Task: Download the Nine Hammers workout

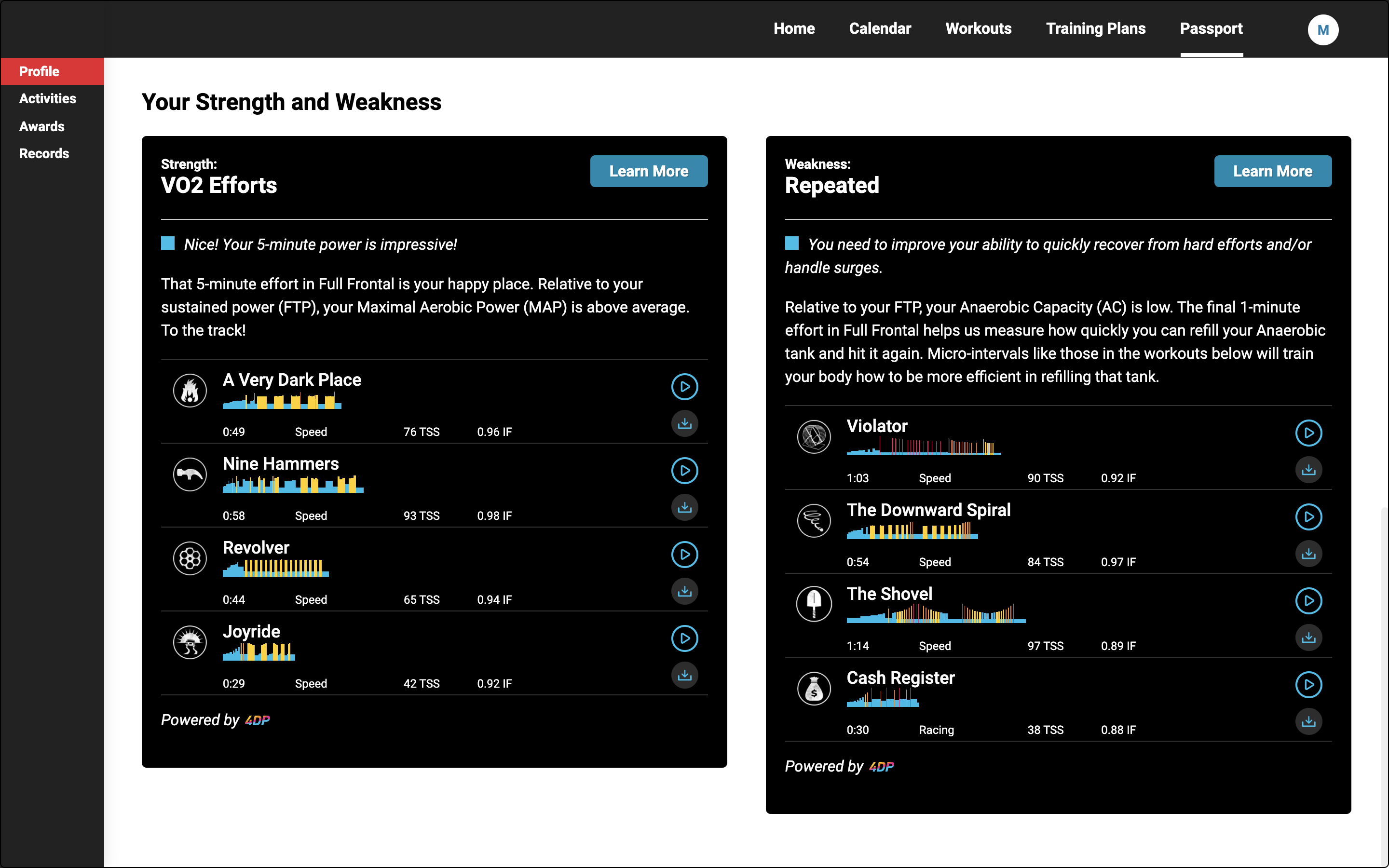Action: (x=684, y=507)
